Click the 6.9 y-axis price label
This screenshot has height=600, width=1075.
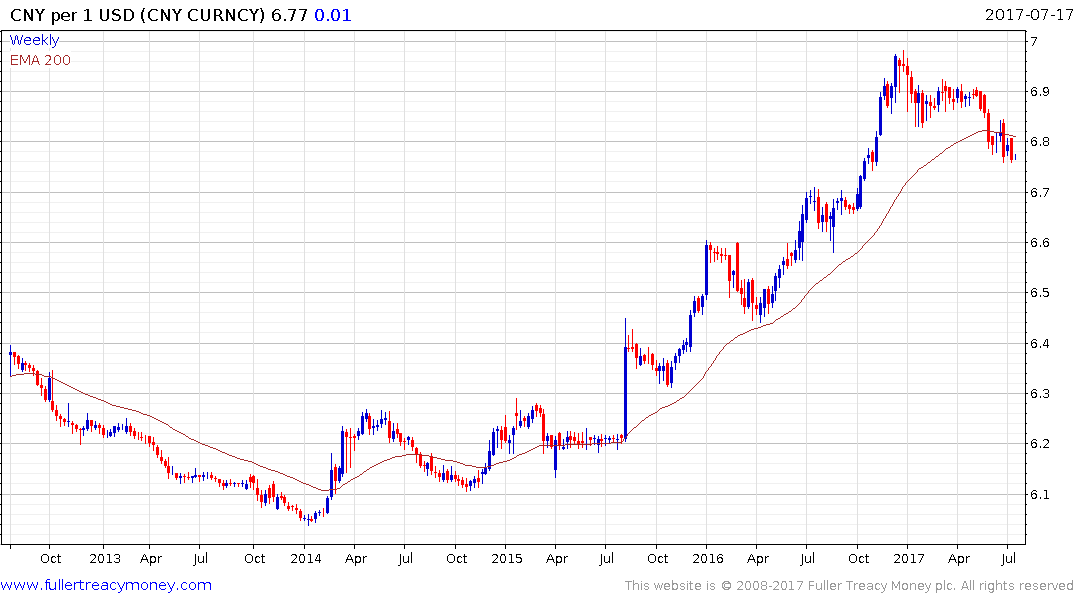point(1040,91)
